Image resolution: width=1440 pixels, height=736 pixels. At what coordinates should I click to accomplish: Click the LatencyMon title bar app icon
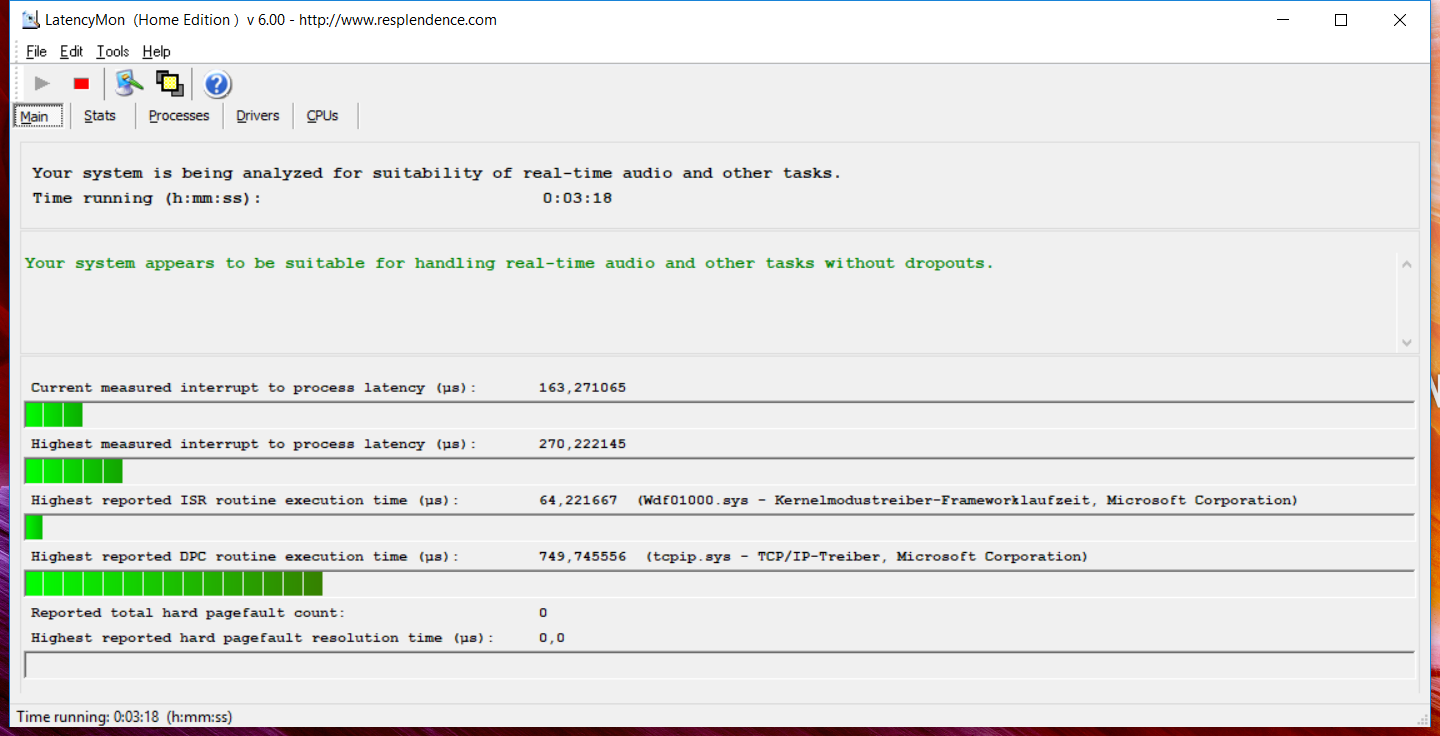(31, 20)
